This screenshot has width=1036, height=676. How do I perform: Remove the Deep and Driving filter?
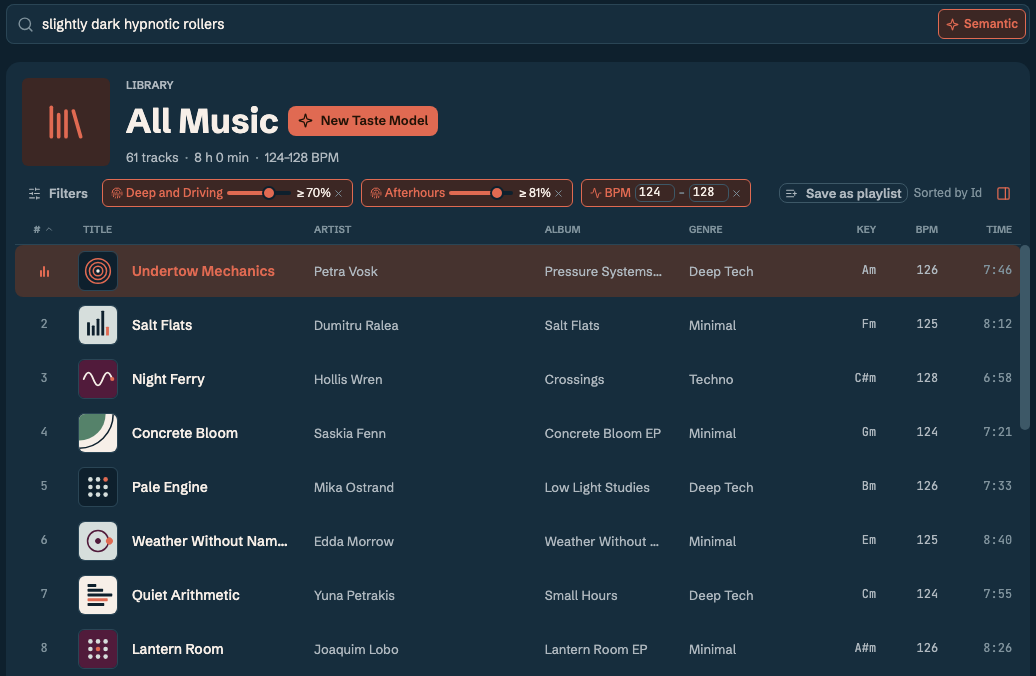pos(339,194)
